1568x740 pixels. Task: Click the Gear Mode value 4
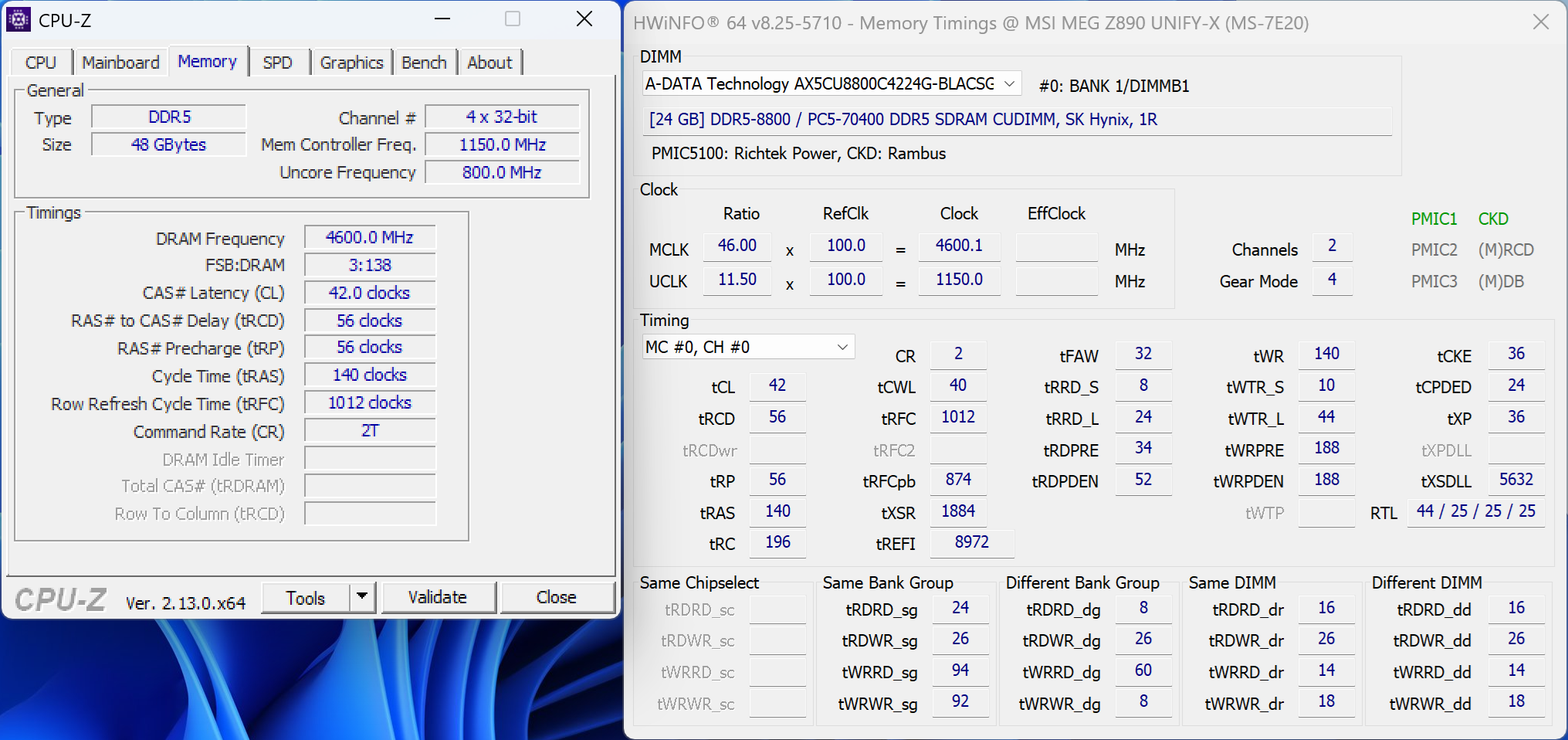coord(1333,280)
